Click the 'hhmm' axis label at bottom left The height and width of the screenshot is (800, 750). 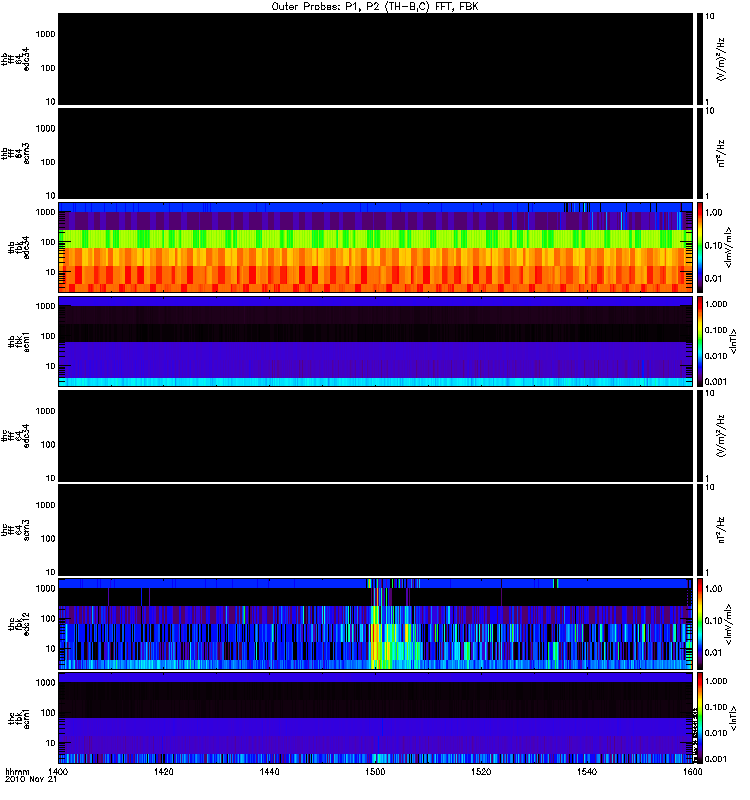[x=16, y=773]
